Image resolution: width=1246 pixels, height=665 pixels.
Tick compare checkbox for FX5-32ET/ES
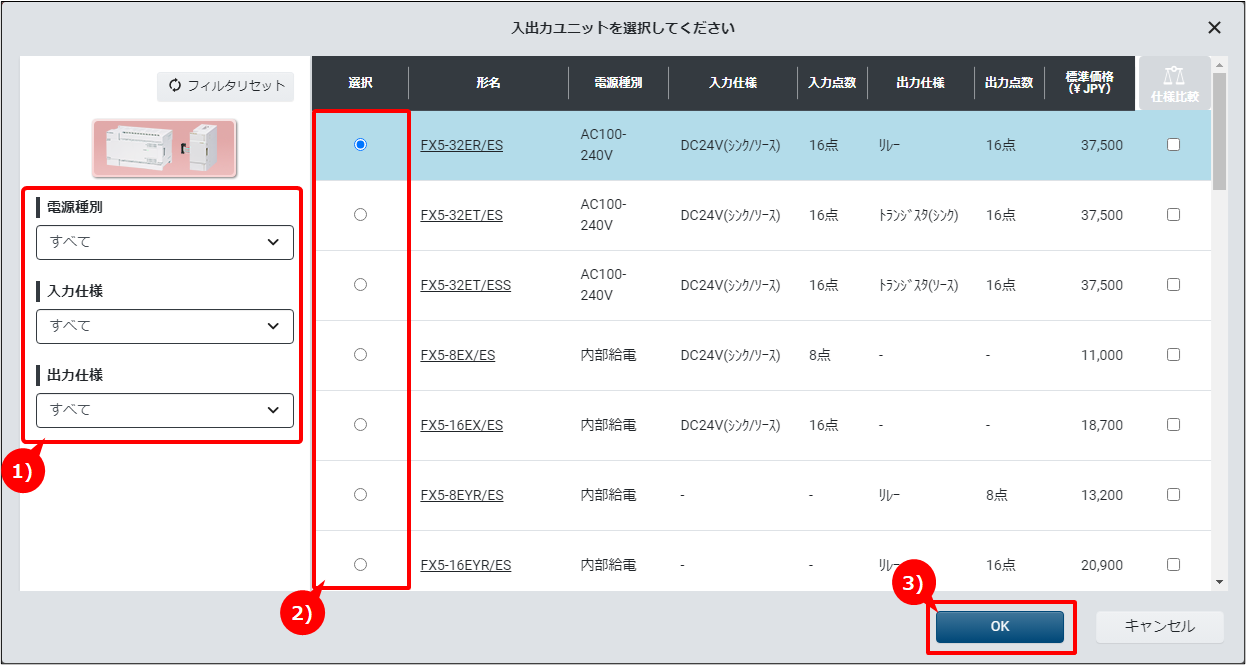pyautogui.click(x=1173, y=215)
